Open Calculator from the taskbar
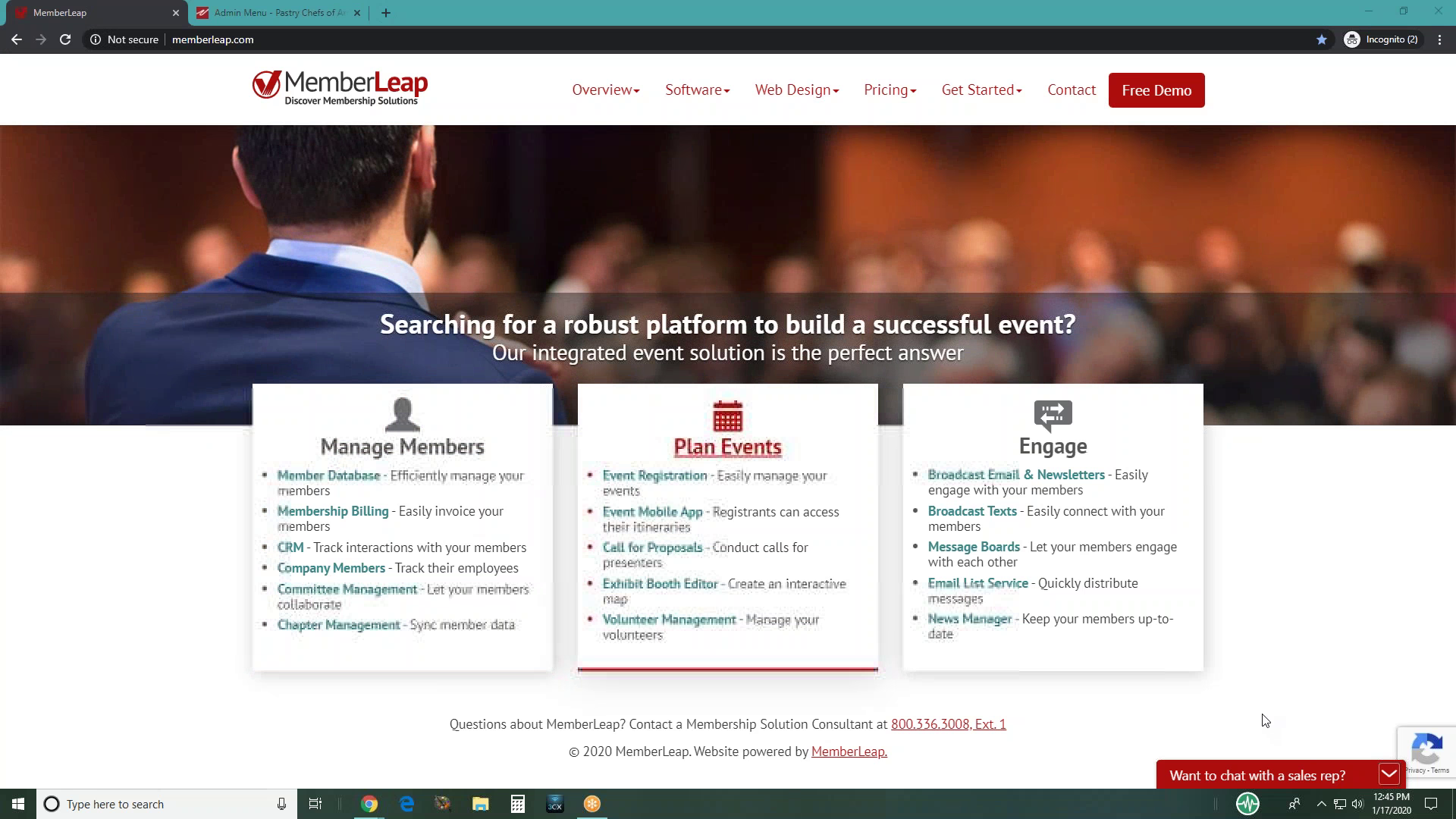The image size is (1456, 819). (x=518, y=804)
